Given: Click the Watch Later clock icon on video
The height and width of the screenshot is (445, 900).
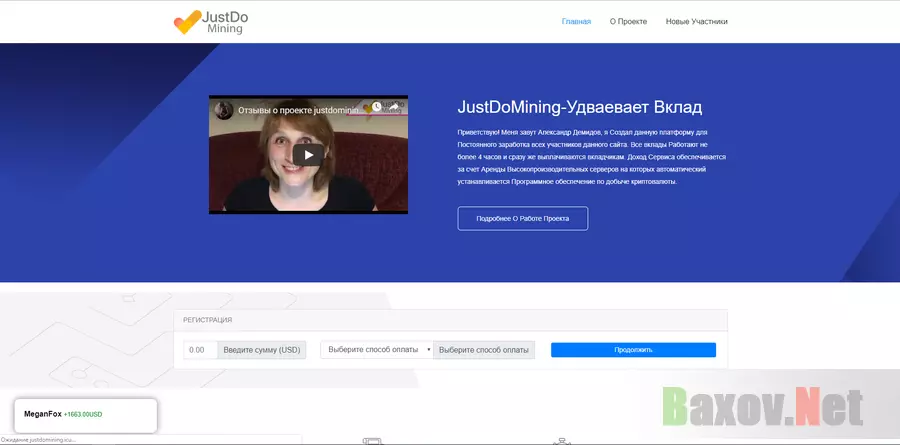Looking at the screenshot, I should pyautogui.click(x=377, y=106).
